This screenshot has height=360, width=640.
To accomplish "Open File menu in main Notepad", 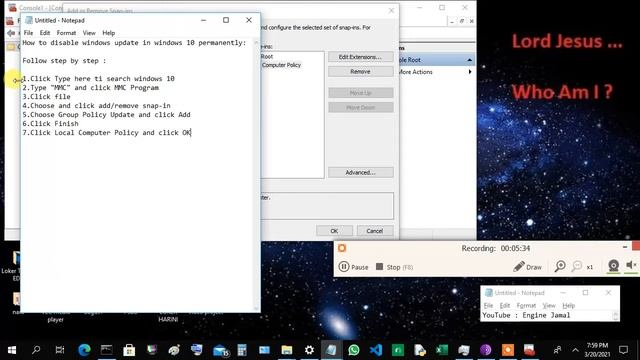I will tap(28, 33).
